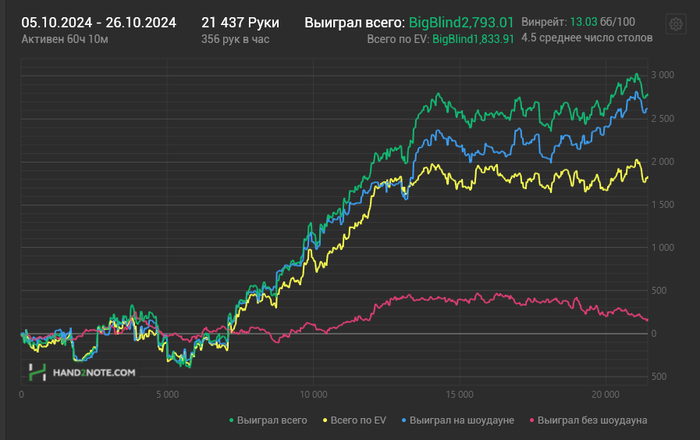Click the 'Выиграл всего:' header label

pyautogui.click(x=355, y=23)
